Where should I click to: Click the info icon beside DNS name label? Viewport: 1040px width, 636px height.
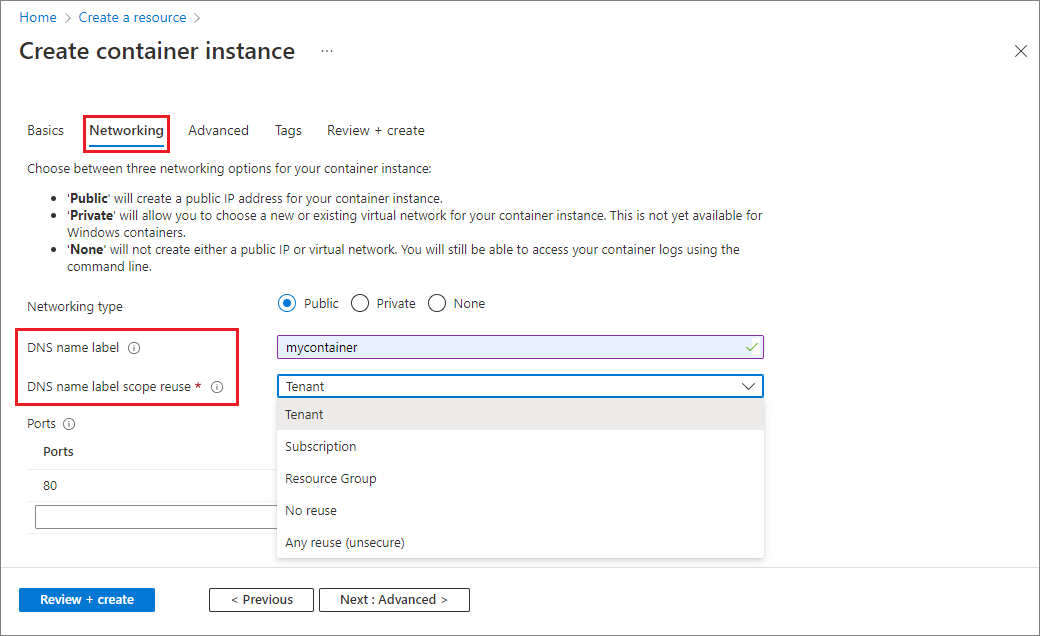pos(135,348)
